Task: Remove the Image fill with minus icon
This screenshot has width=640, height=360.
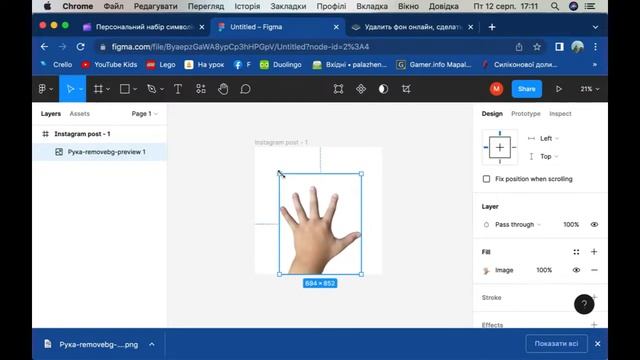Action: point(594,270)
